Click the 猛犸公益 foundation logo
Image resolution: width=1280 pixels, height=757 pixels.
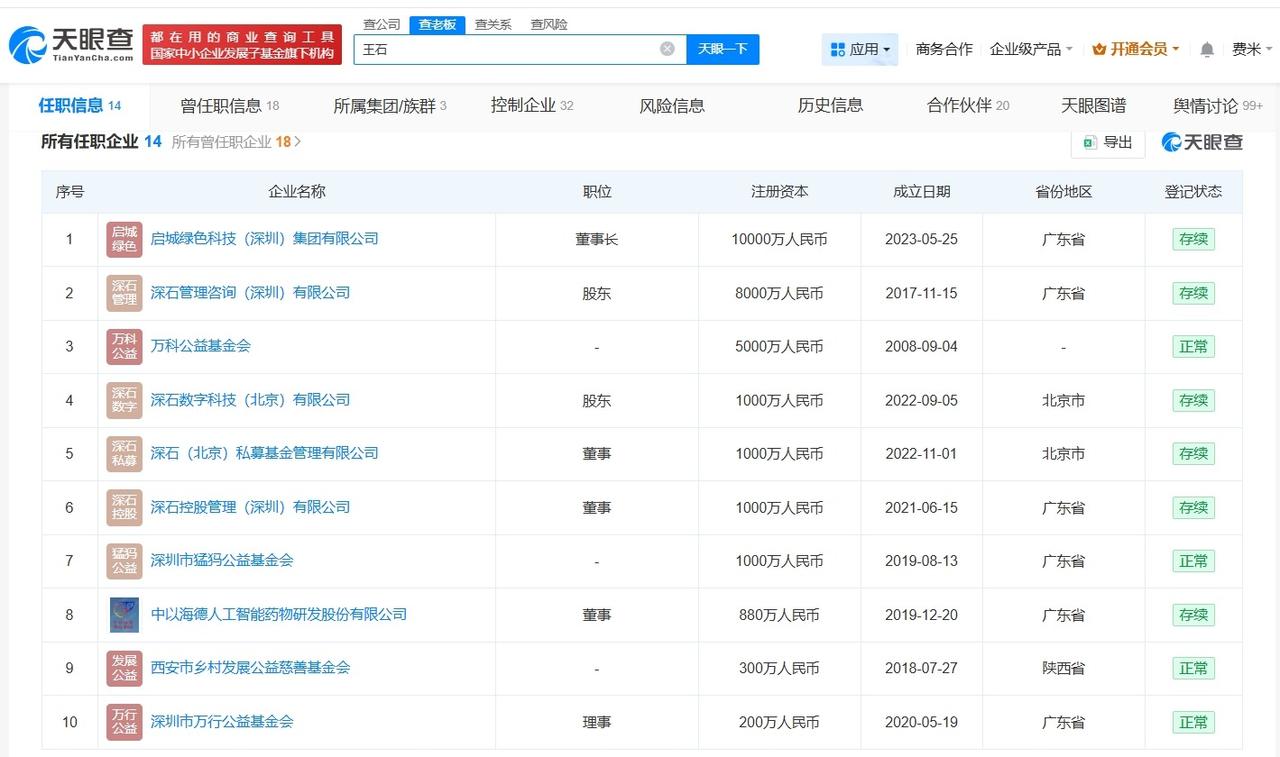(123, 561)
